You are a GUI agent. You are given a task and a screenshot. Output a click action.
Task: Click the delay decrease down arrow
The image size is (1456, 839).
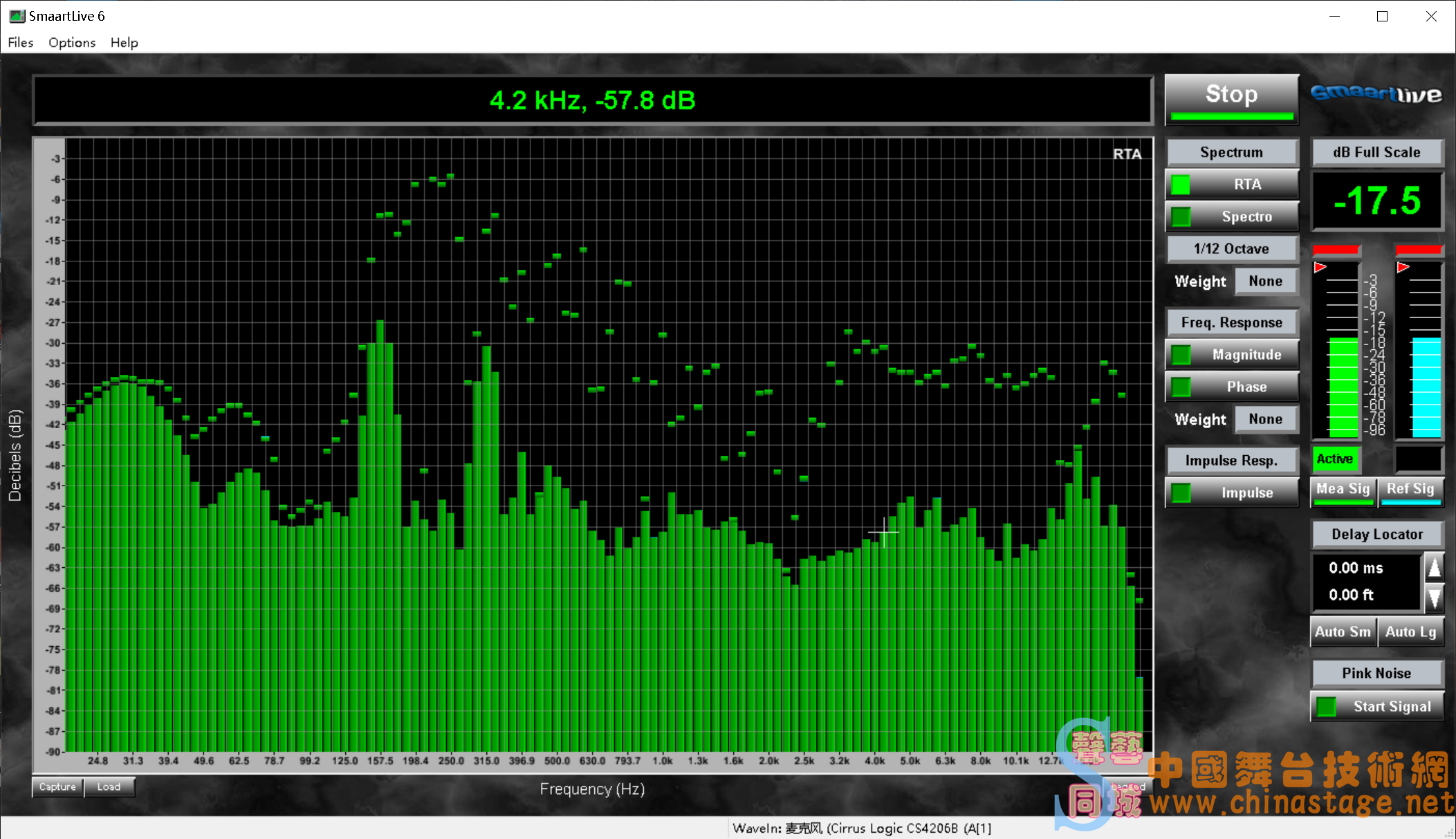pos(1435,598)
